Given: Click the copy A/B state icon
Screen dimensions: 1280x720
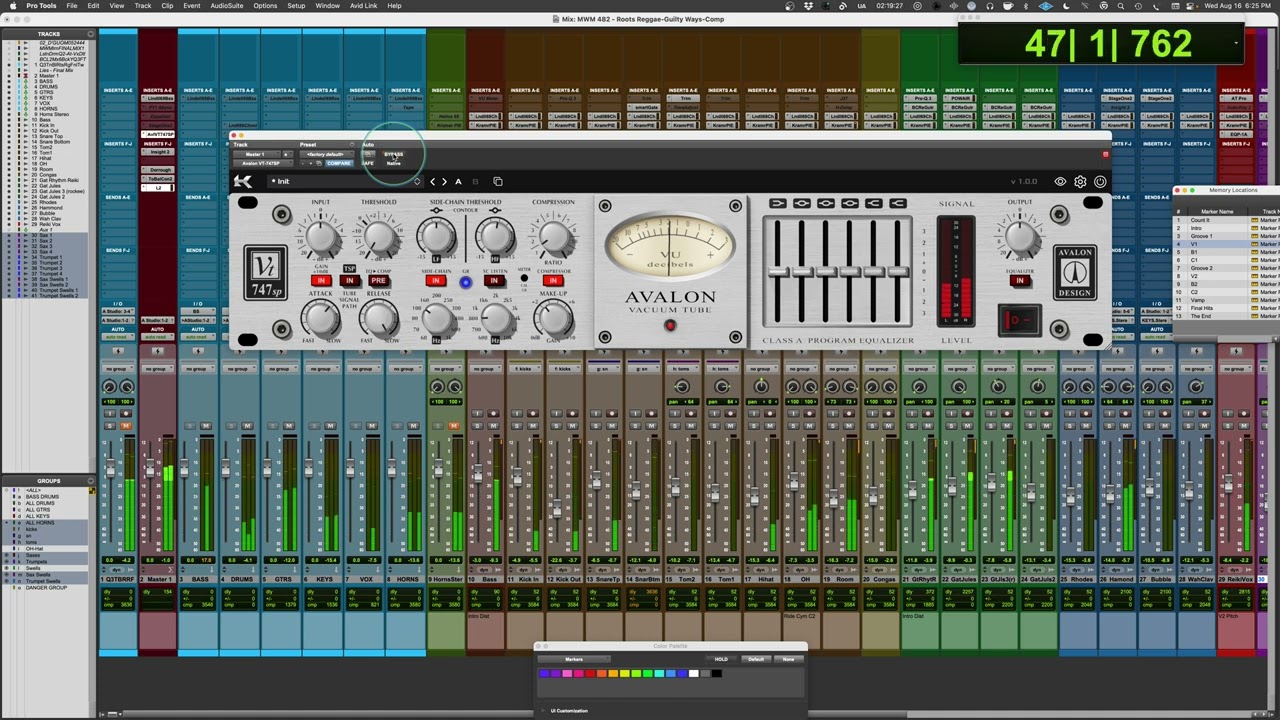Looking at the screenshot, I should tap(498, 181).
